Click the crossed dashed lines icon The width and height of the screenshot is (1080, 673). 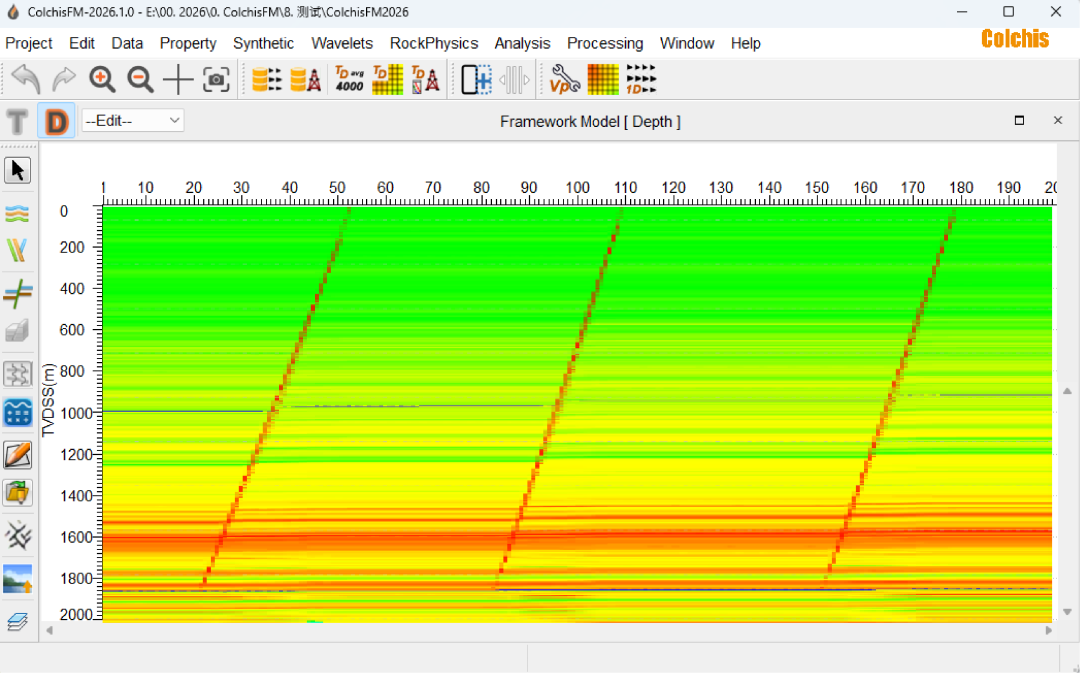(17, 535)
